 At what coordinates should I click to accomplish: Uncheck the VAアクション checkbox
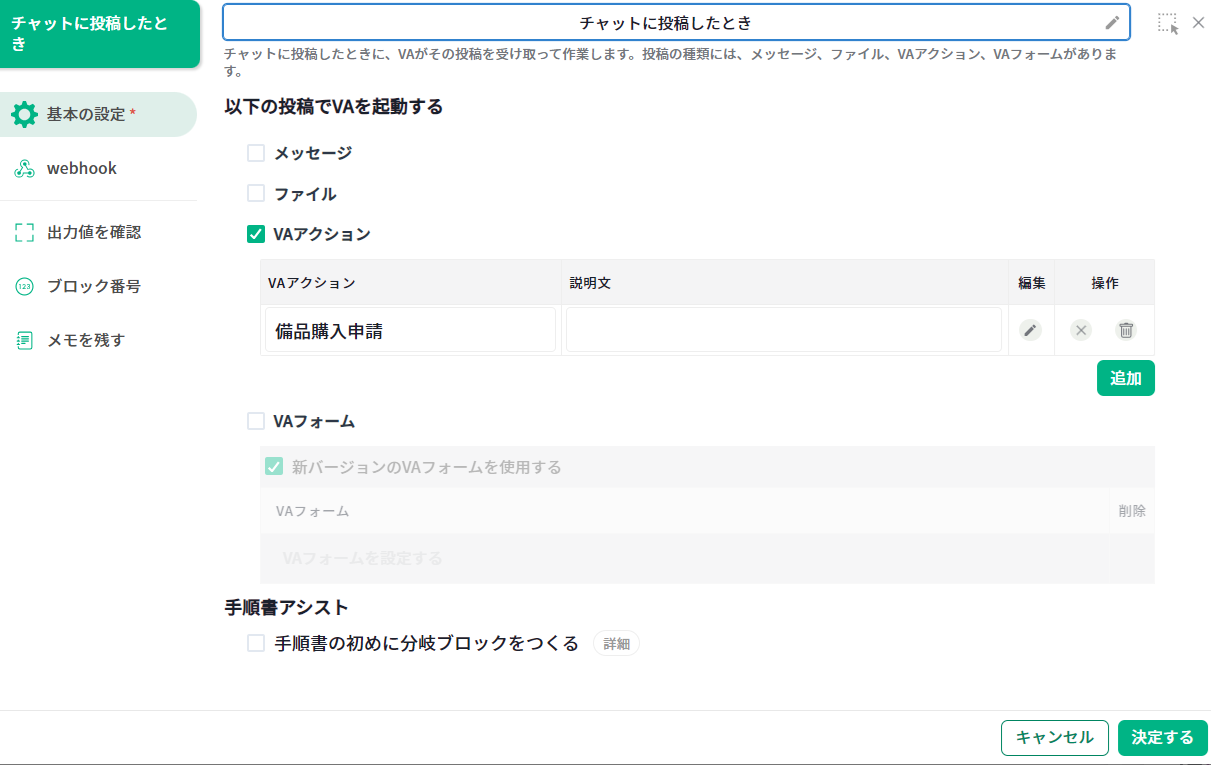tap(256, 234)
